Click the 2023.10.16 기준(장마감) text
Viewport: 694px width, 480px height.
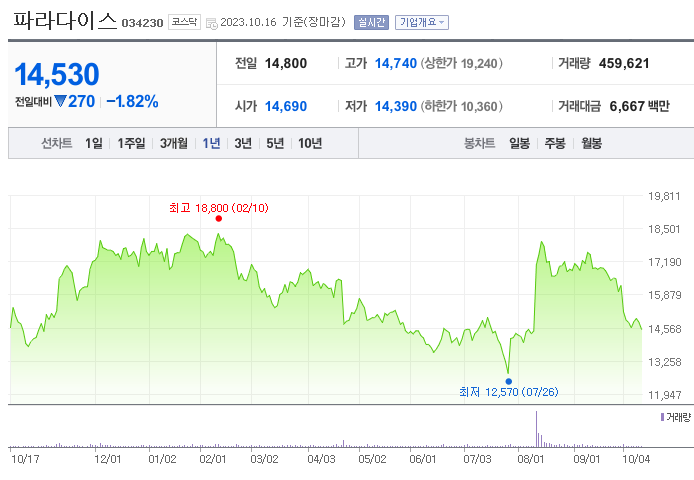click(x=283, y=22)
